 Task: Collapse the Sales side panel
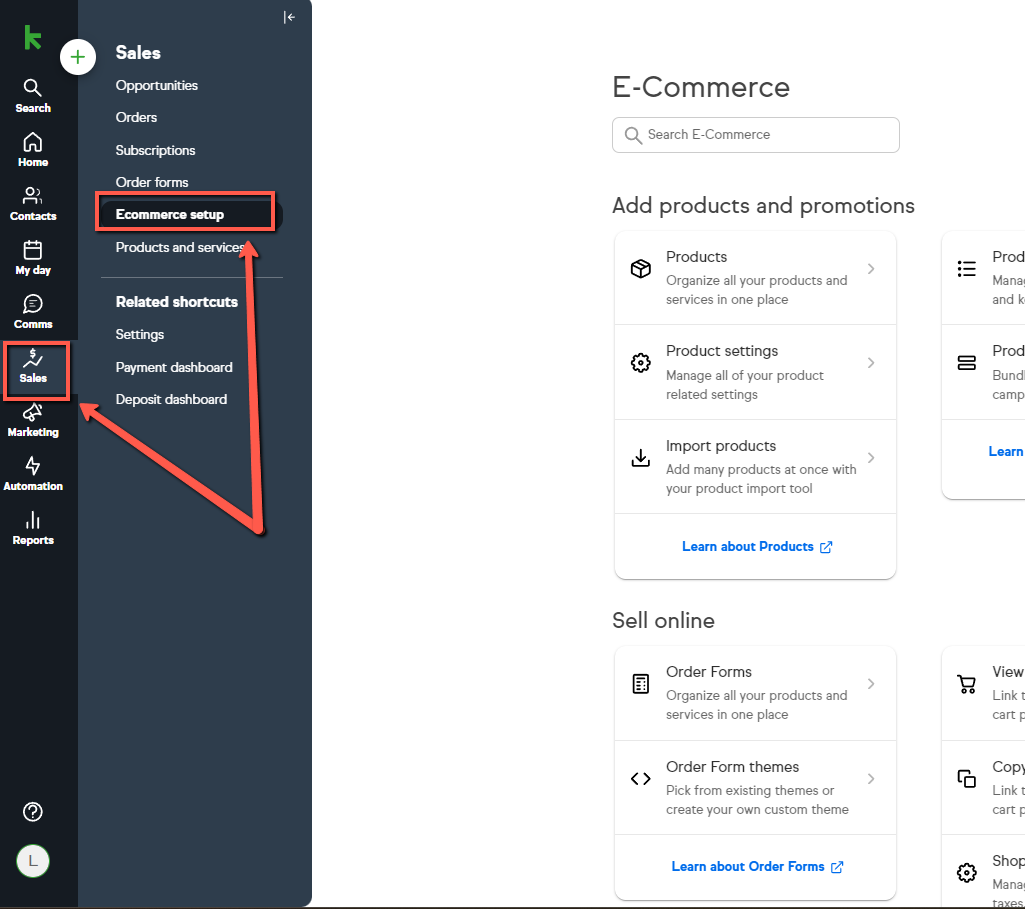(289, 17)
